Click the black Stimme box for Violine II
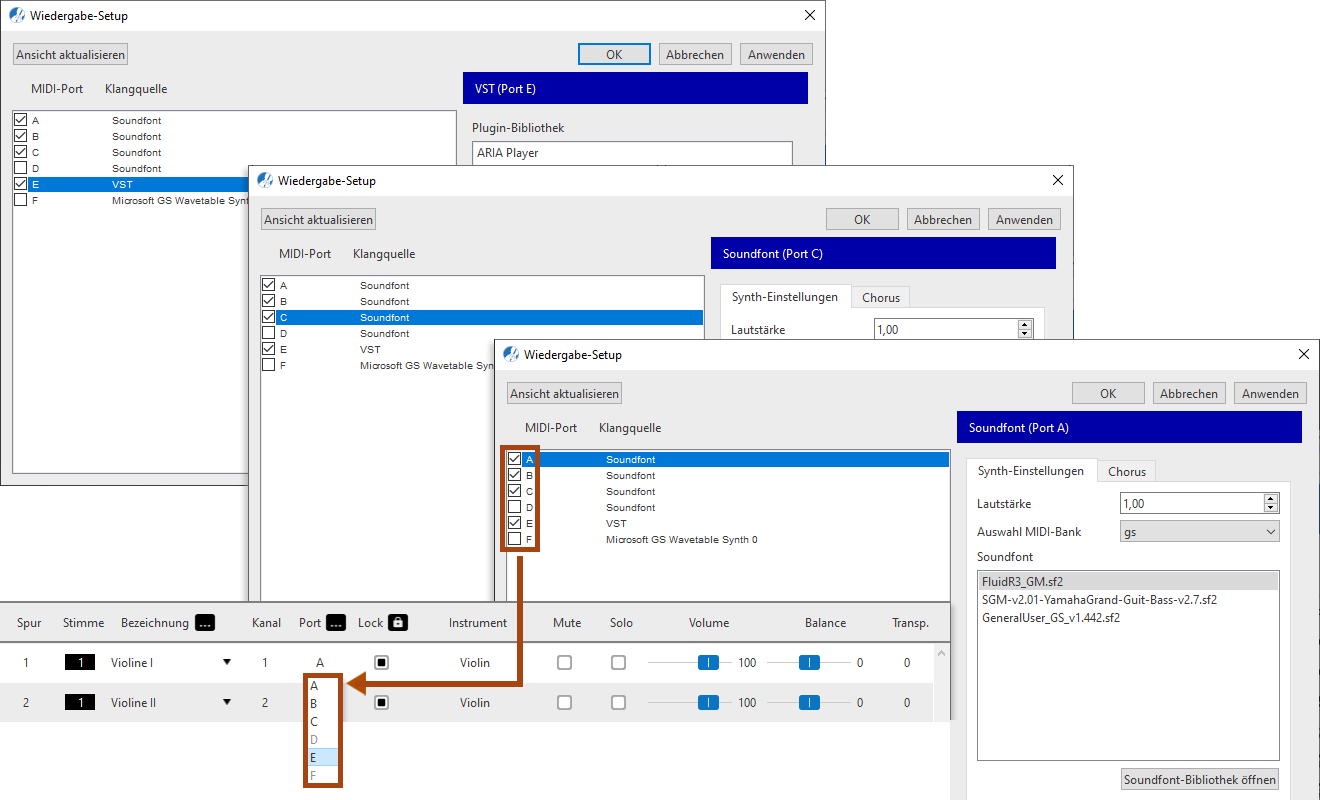Screen dimensions: 1320x800 pyautogui.click(x=80, y=702)
